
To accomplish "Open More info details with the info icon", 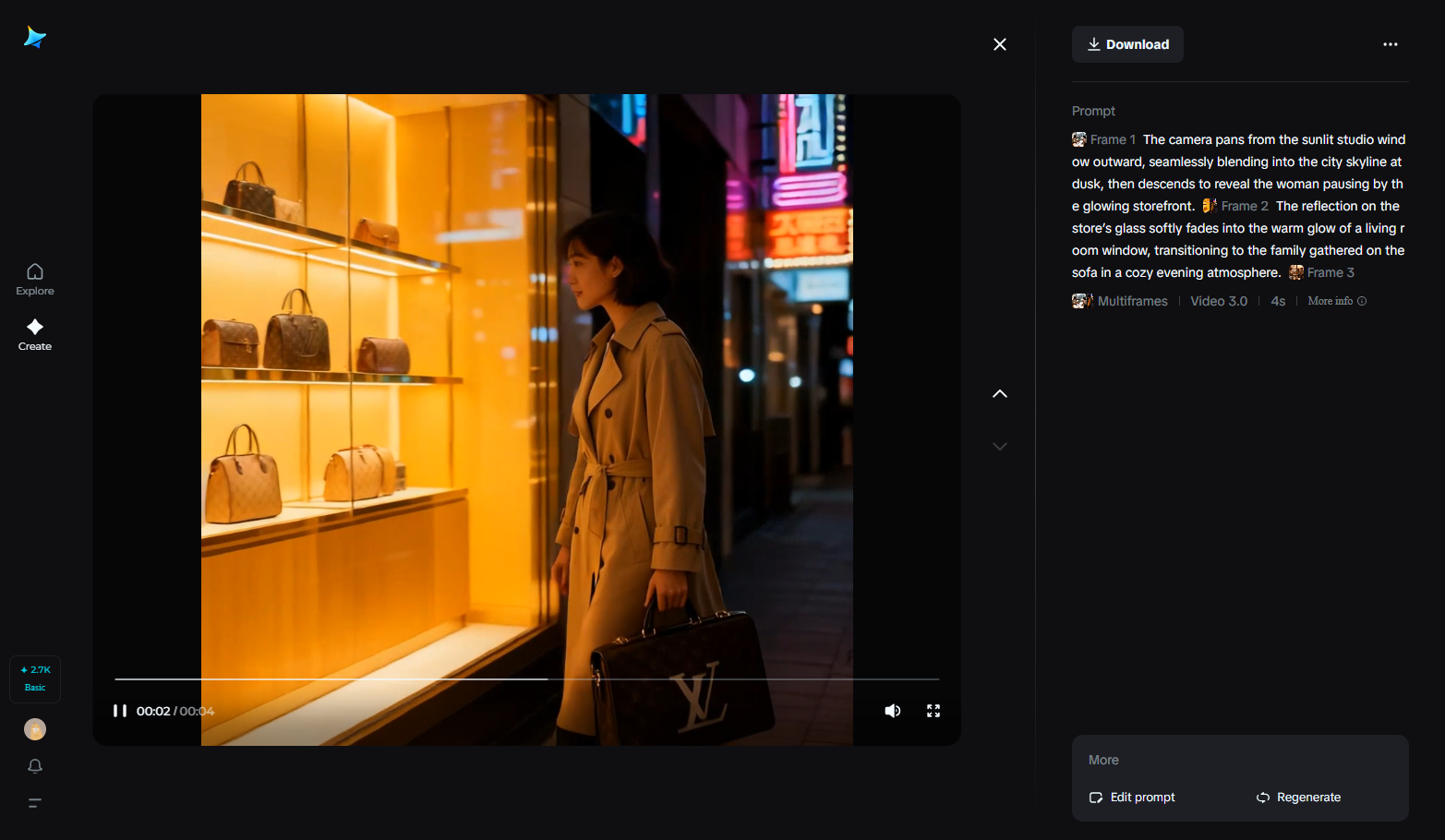I will tap(1362, 301).
